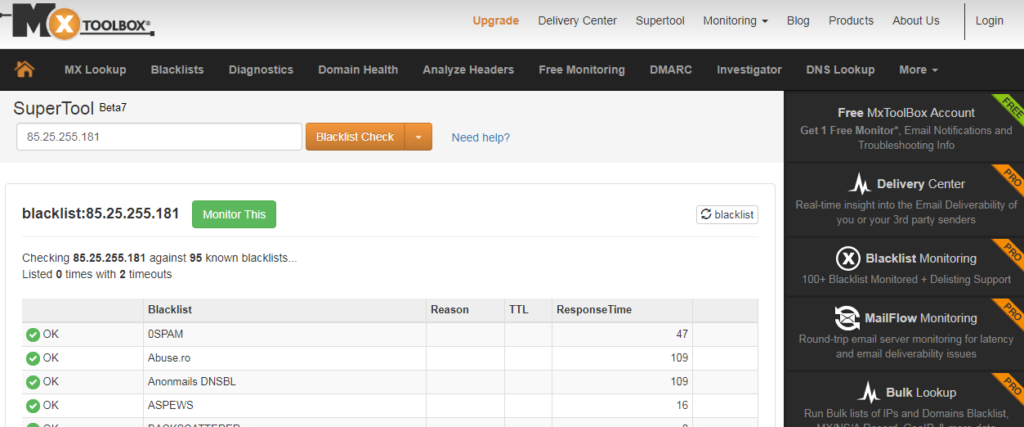Select the ASPEWS blacklist name
Viewport: 1024px width, 427px height.
click(x=171, y=405)
